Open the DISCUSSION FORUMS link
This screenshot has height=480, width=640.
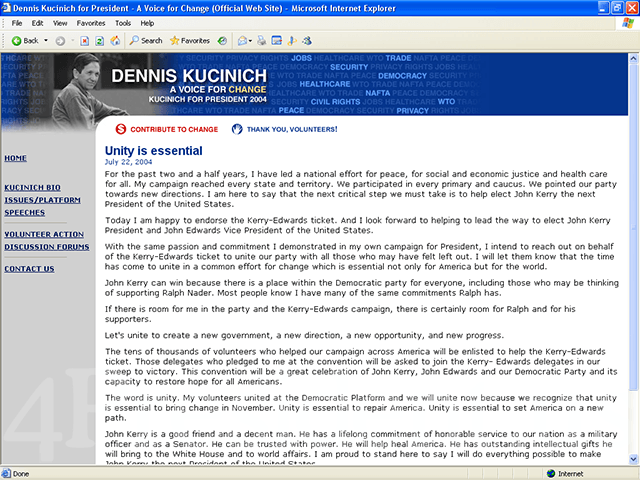click(47, 247)
